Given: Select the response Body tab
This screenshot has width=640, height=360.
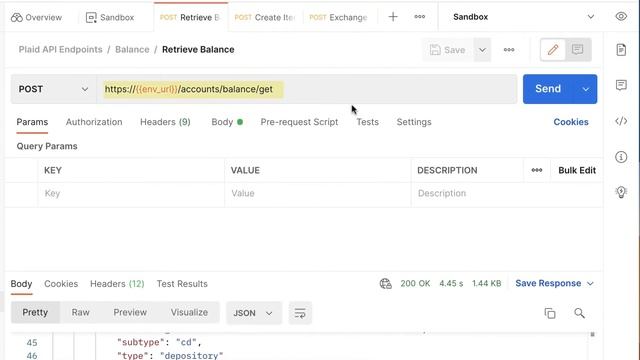Looking at the screenshot, I should (x=21, y=284).
